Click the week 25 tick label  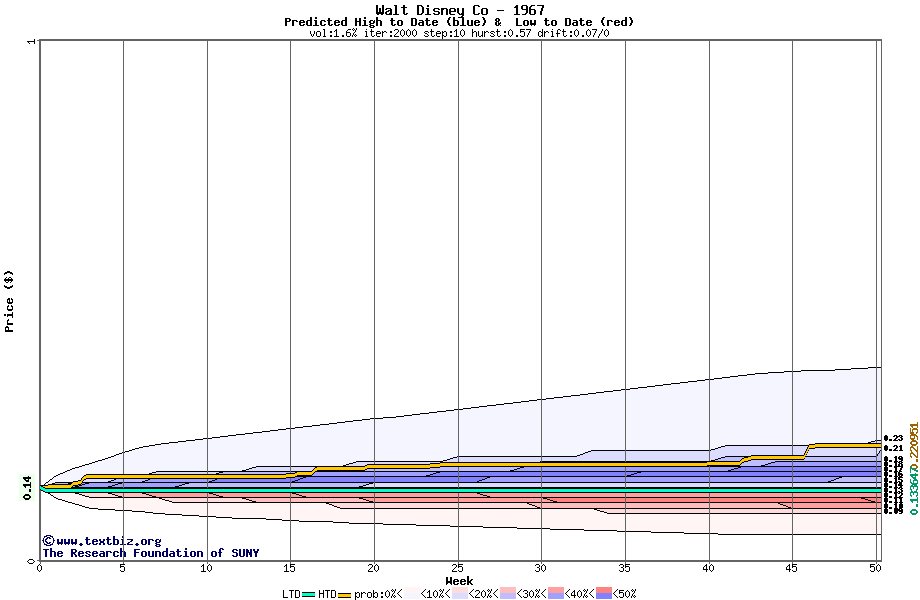(457, 568)
